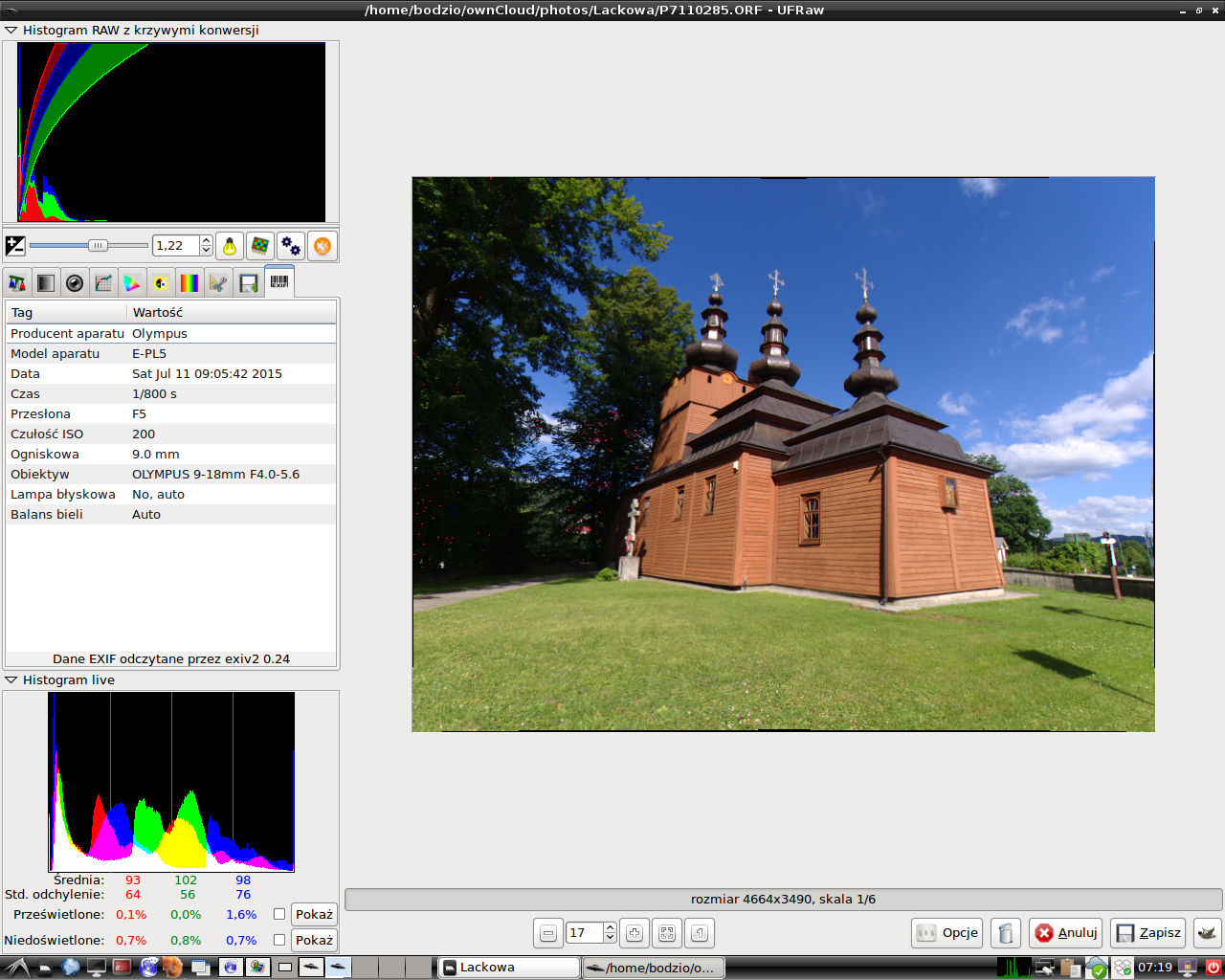Image resolution: width=1225 pixels, height=980 pixels.
Task: Enable the Prześwietlone overexposure checkbox
Action: coord(279,914)
